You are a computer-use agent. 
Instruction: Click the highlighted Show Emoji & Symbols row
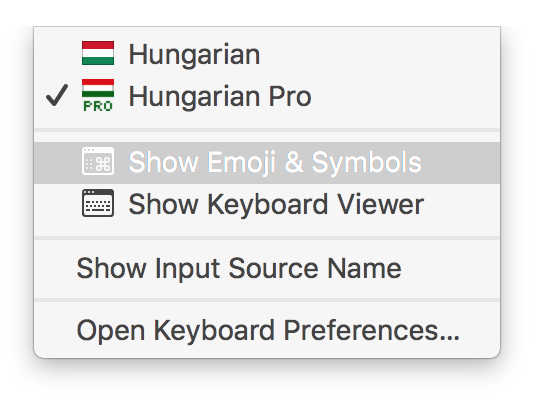coord(267,163)
